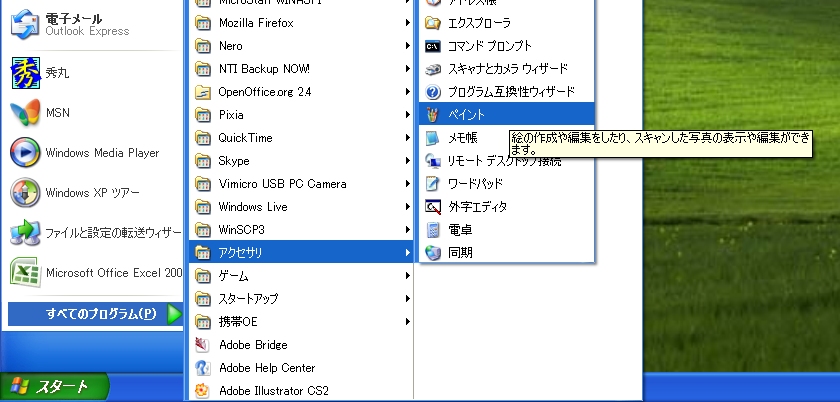Click the Adobe Bridge label text
The image size is (840, 402).
(x=253, y=345)
